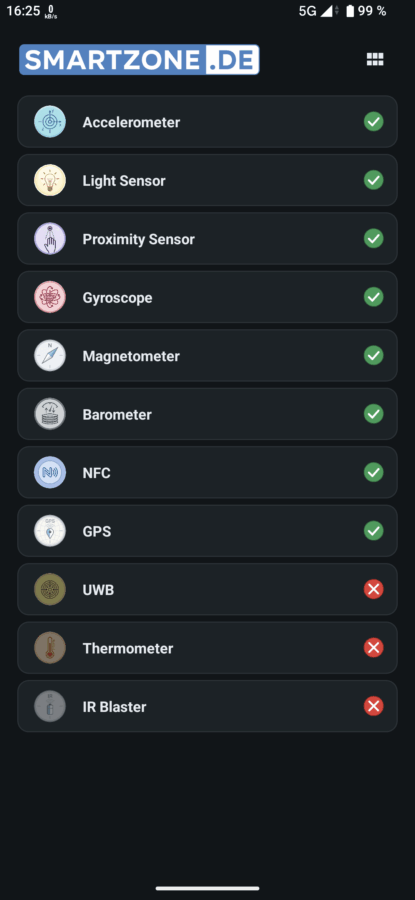Image resolution: width=415 pixels, height=900 pixels.
Task: Select the Barometer gauge icon
Action: click(x=50, y=414)
